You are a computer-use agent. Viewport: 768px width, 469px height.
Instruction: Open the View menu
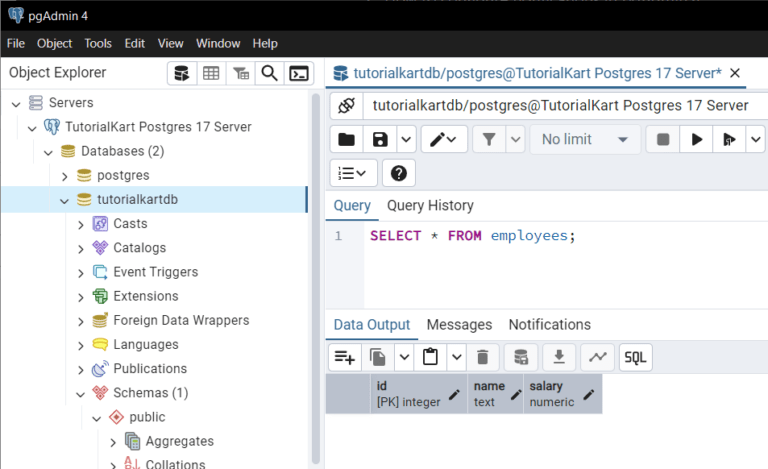pyautogui.click(x=170, y=44)
